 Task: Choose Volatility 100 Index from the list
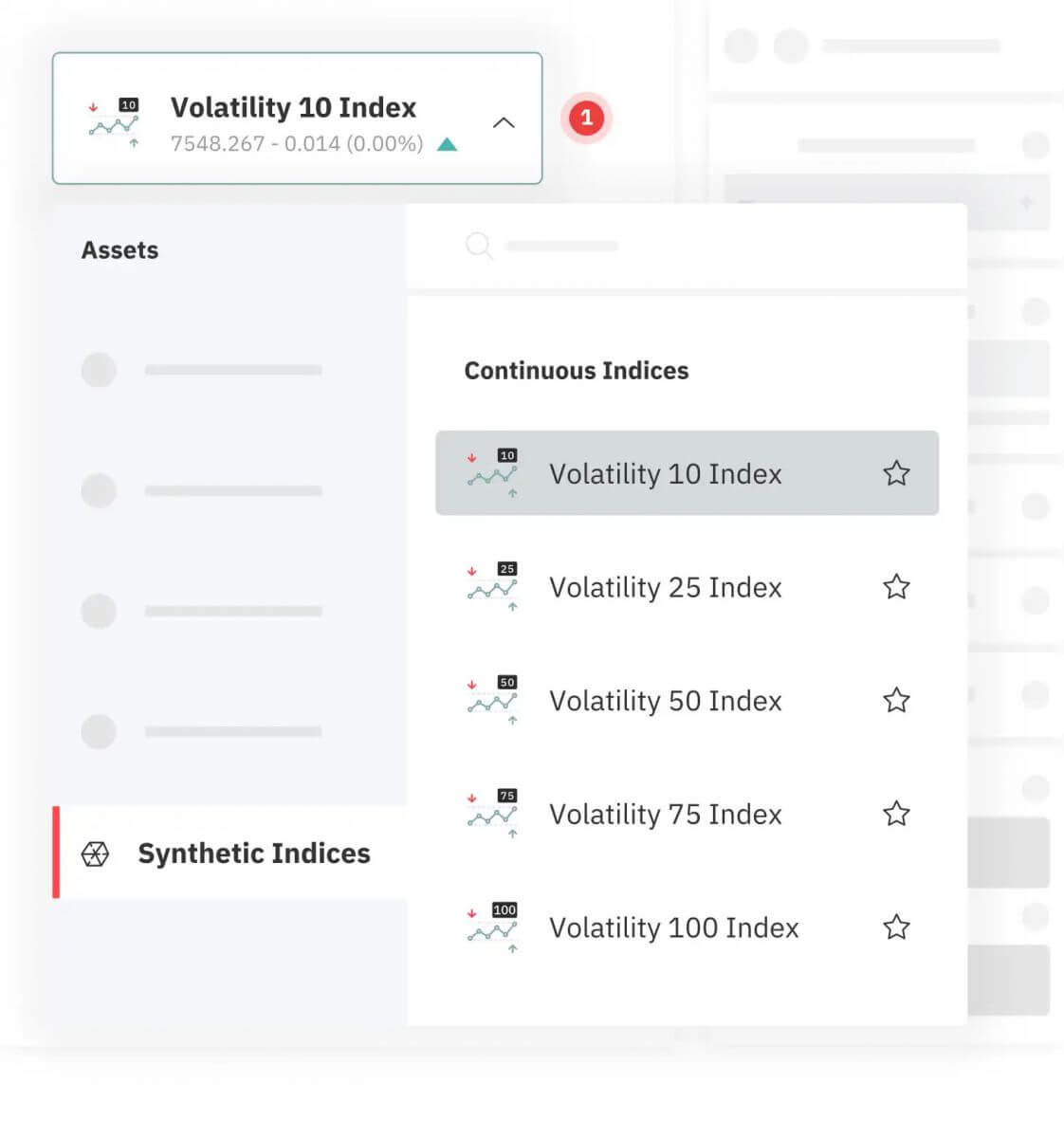point(673,927)
